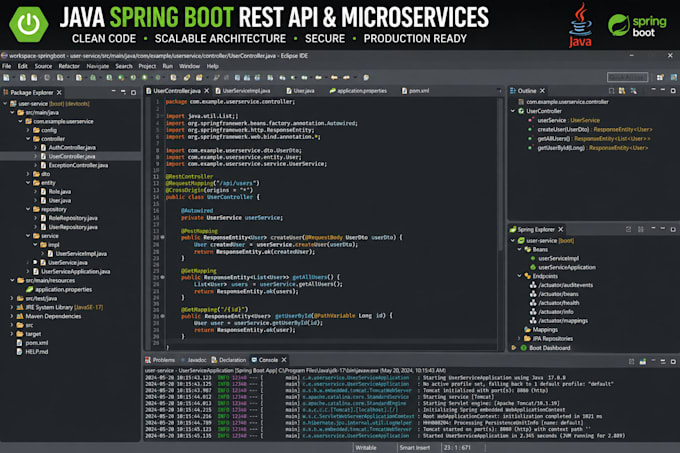Open the Refactor menu
Screen dimensions: 680x453
69,66
